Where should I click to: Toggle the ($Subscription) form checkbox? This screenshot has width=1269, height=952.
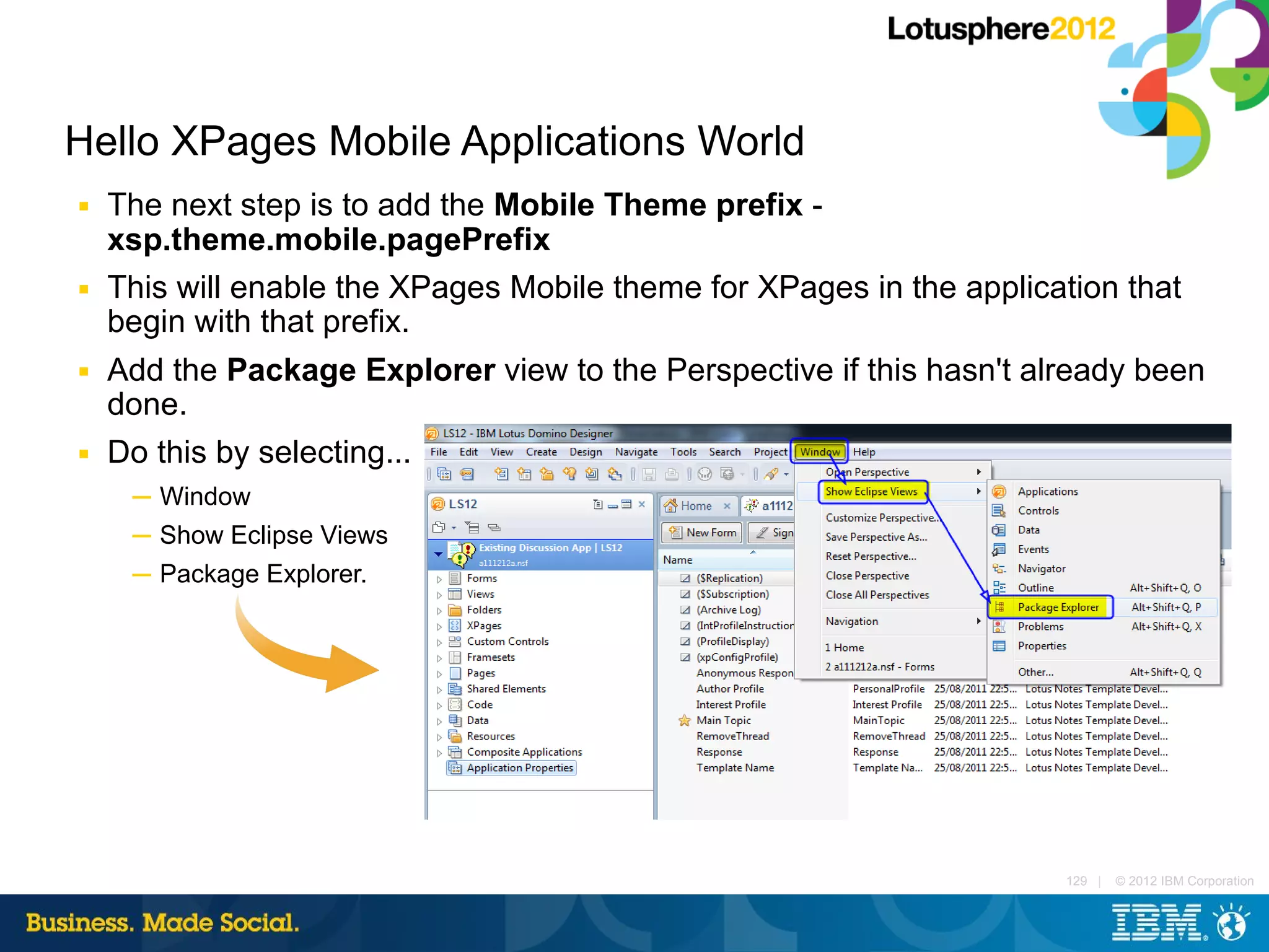(685, 594)
